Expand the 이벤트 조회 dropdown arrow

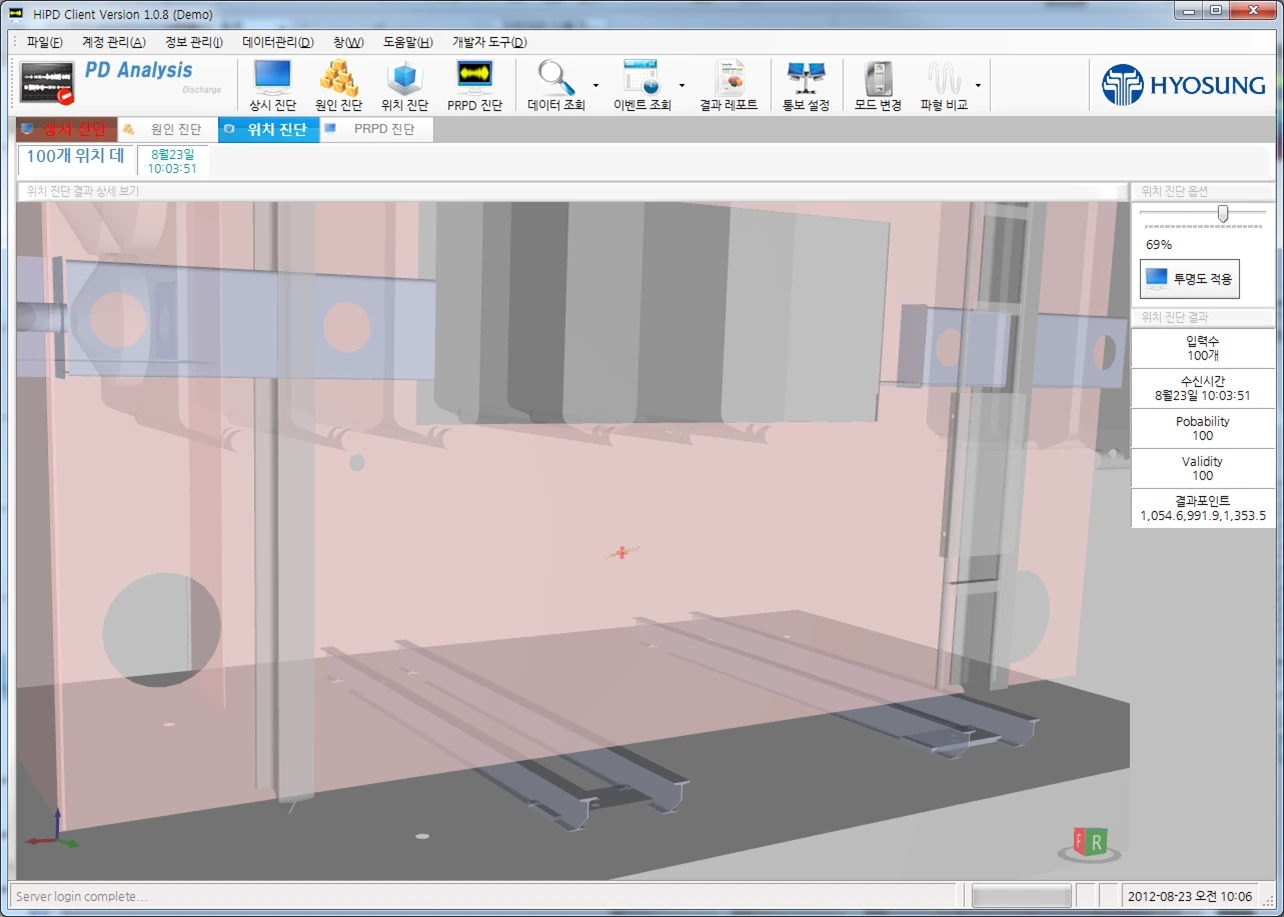[682, 85]
